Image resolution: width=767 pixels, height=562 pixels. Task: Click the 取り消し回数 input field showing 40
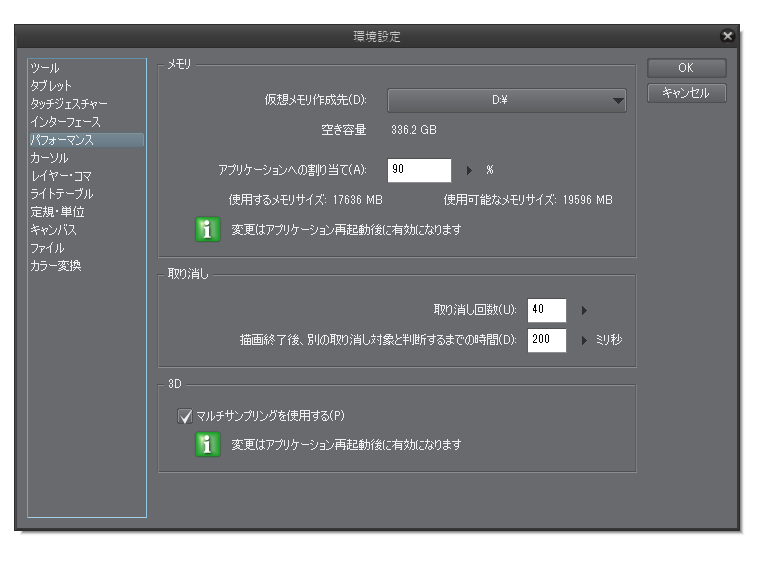(546, 311)
